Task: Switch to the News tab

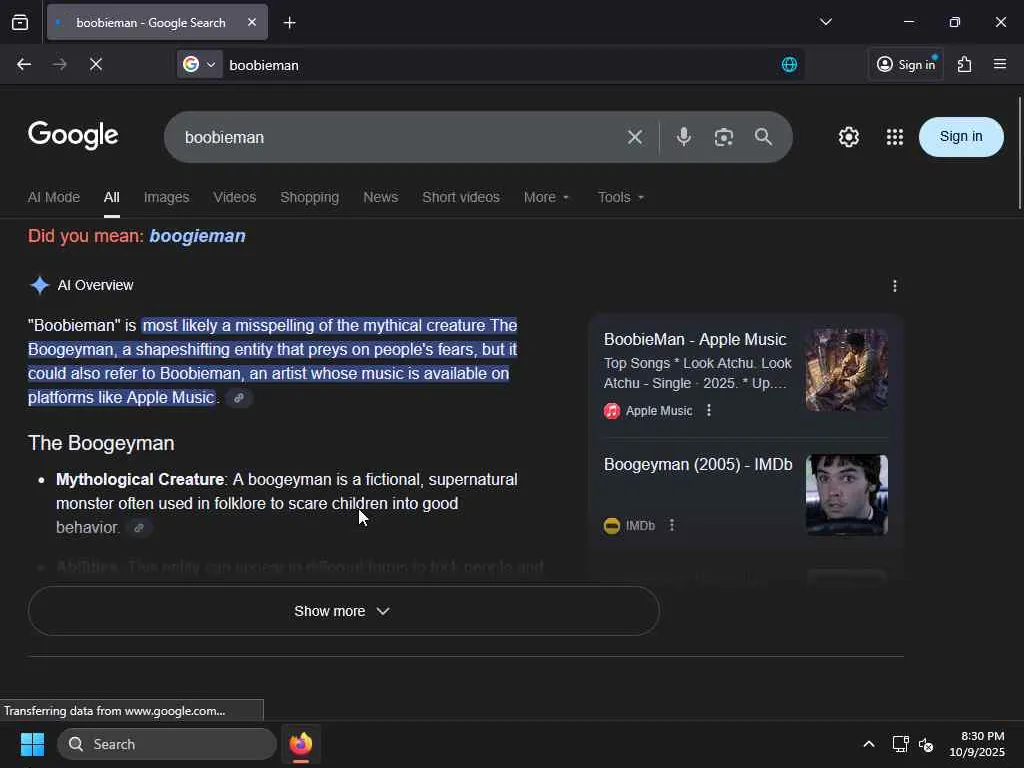Action: (381, 197)
